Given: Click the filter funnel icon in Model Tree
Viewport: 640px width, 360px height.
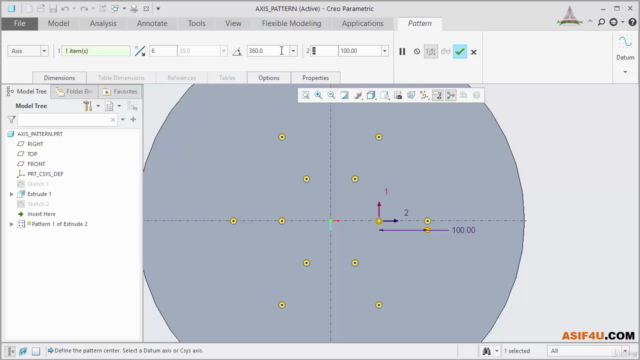Looking at the screenshot, I should 11,120.
